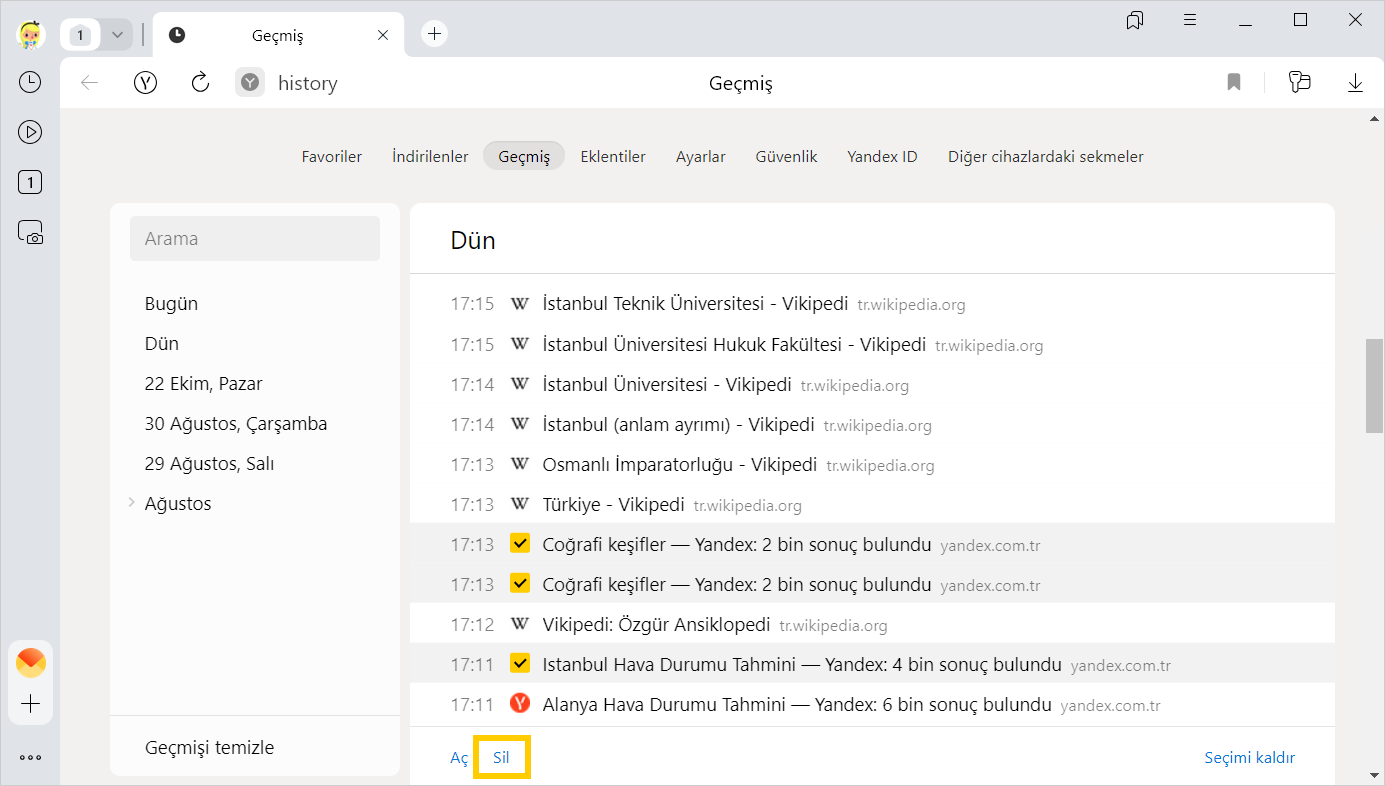Screen dimensions: 1385x786
Task: Click the video player sidebar icon
Action: click(30, 132)
